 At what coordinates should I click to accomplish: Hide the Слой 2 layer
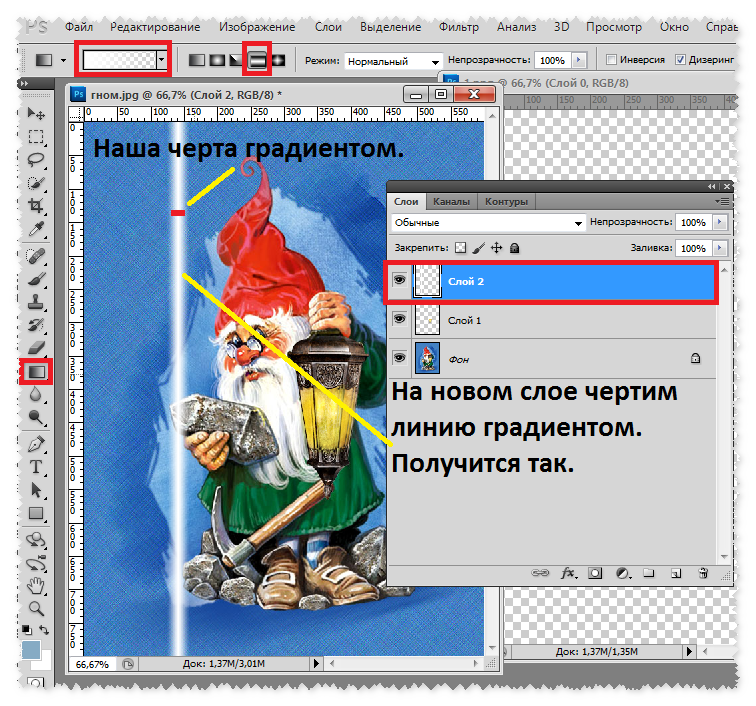pyautogui.click(x=399, y=280)
